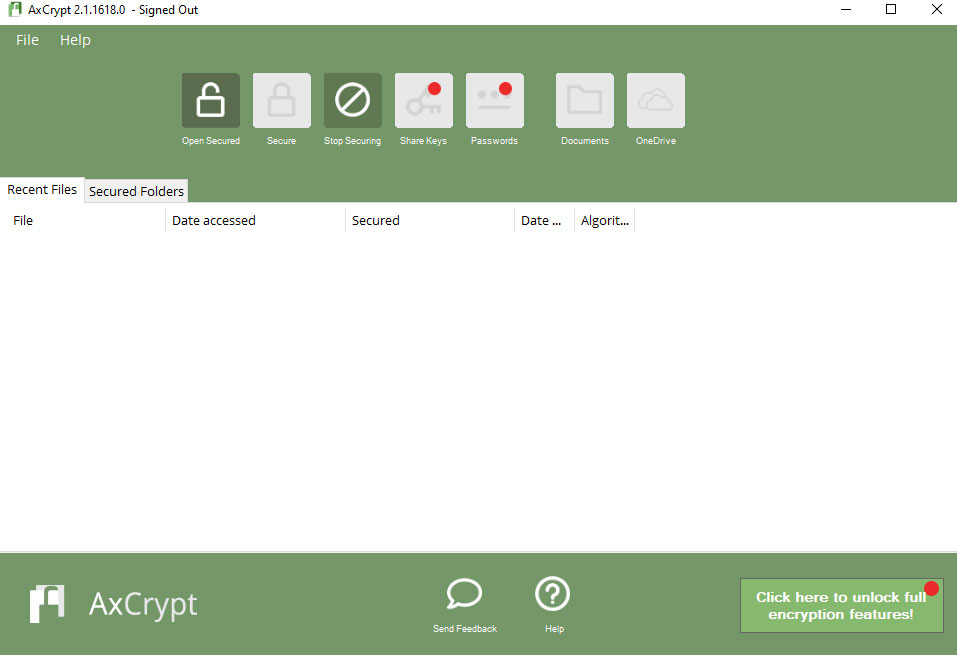Minimize the AxCrypt window

tap(846, 10)
